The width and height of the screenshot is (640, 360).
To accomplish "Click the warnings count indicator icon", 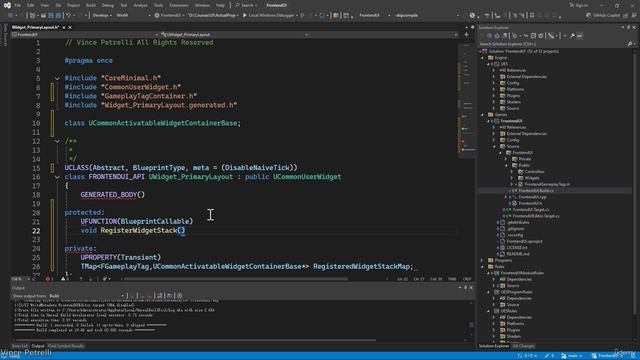I will [64, 279].
